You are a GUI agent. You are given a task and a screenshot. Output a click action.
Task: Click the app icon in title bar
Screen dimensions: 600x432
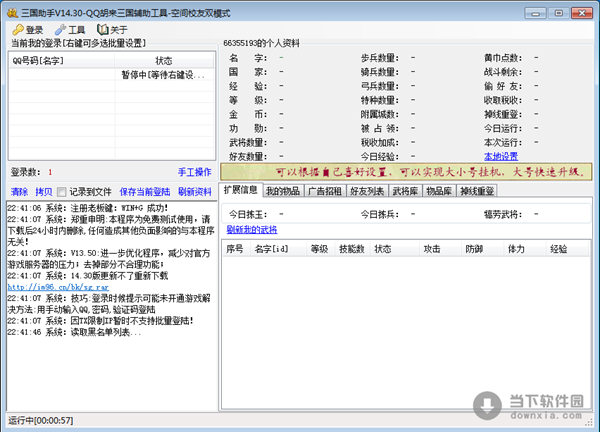pyautogui.click(x=12, y=13)
